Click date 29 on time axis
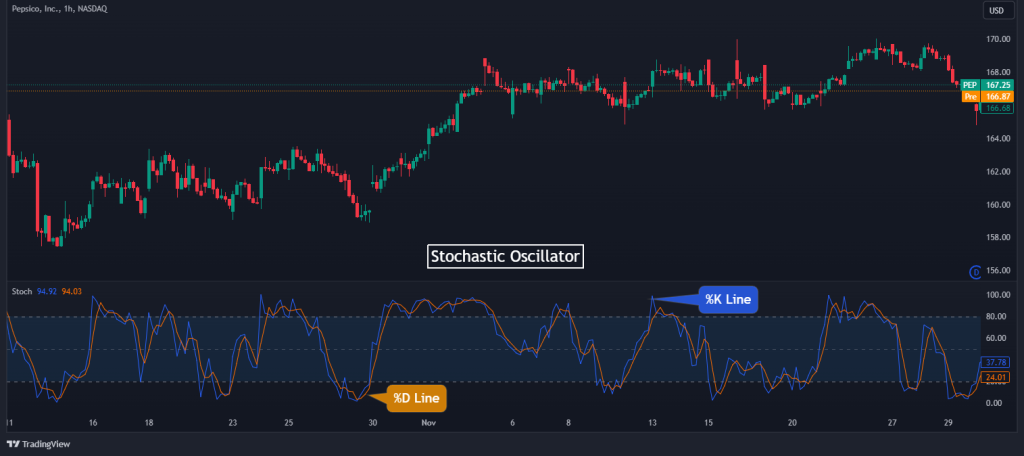The image size is (1024, 456). point(949,423)
